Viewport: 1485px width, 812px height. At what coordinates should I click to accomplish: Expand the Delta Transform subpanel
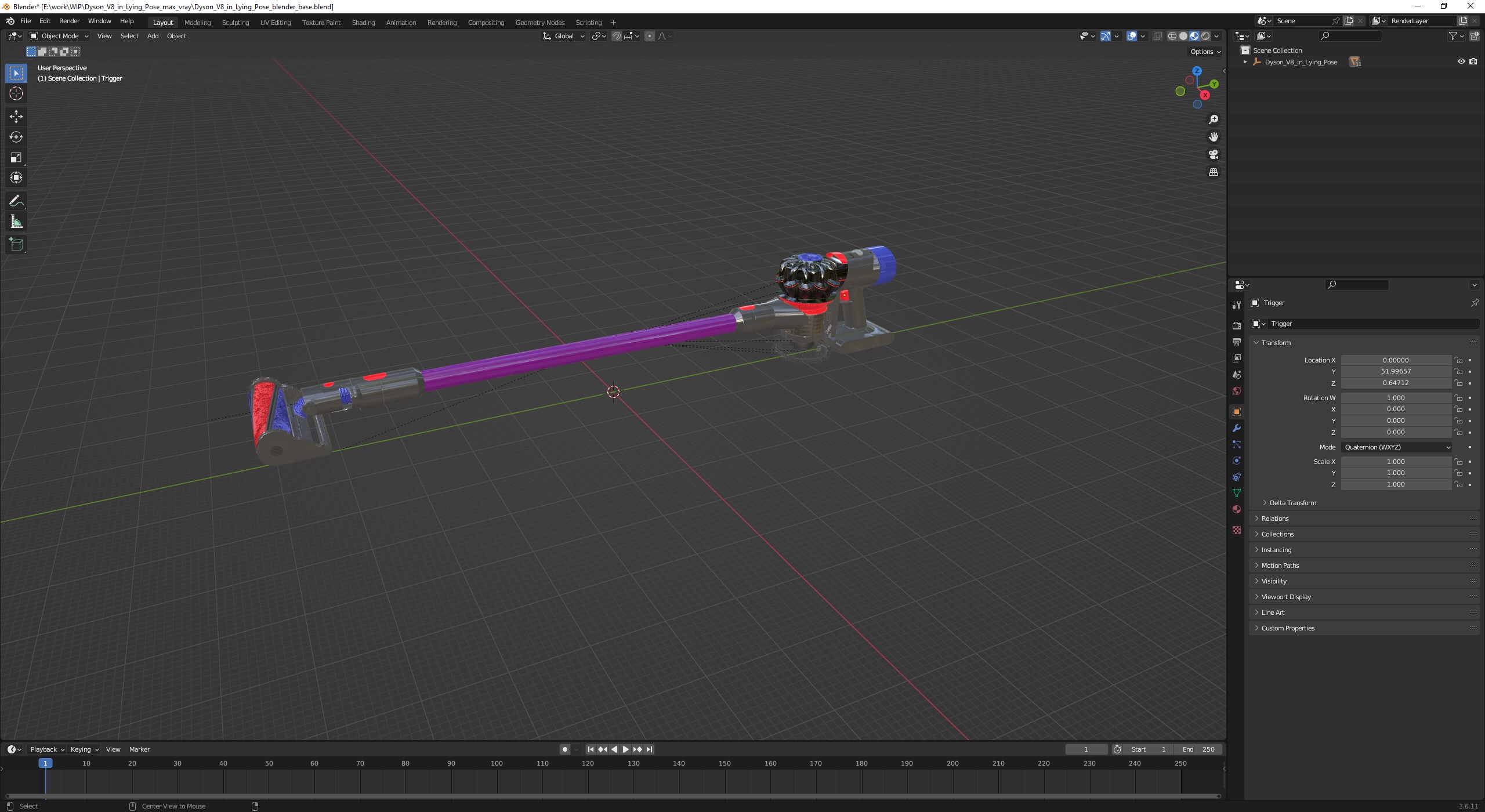coord(1292,503)
